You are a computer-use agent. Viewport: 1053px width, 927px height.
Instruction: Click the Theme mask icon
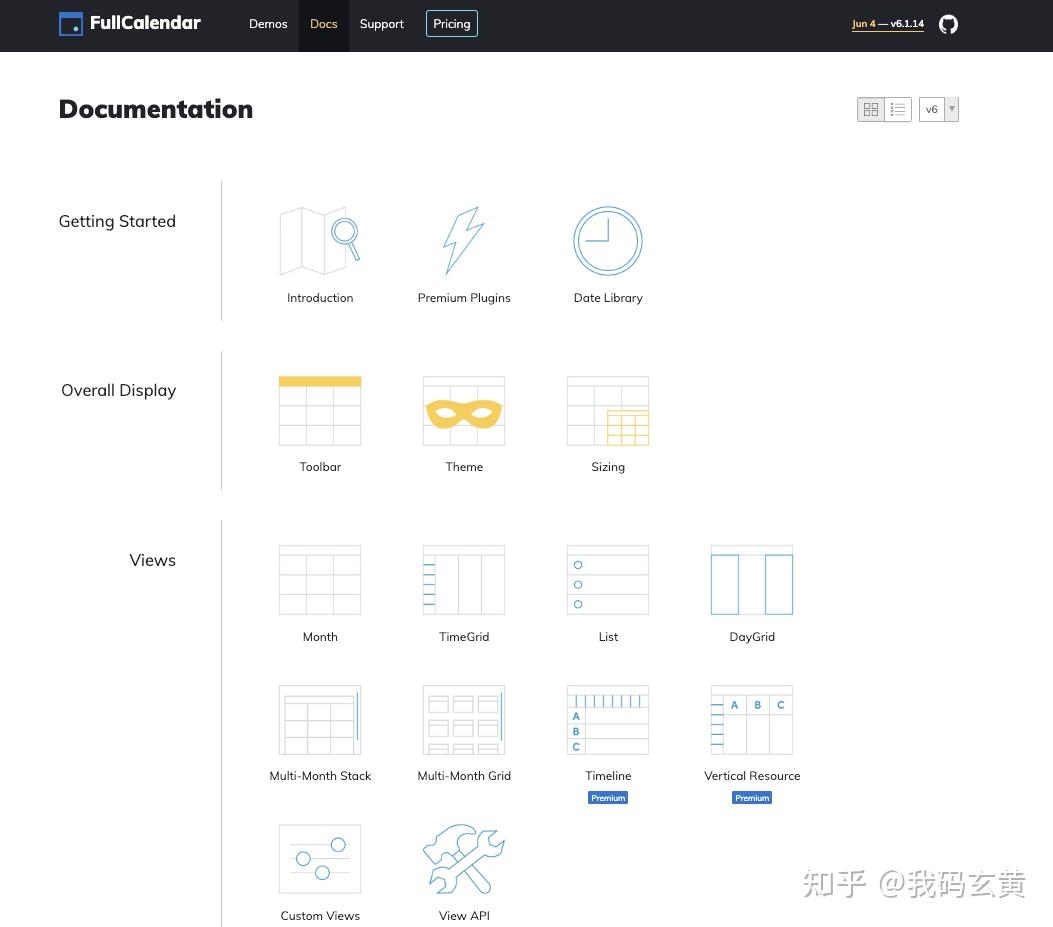pos(463,410)
